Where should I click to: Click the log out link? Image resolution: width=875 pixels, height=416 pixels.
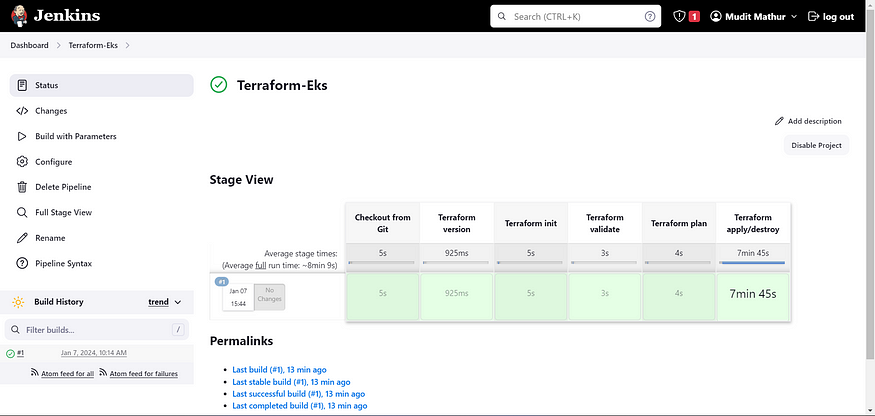click(x=831, y=17)
